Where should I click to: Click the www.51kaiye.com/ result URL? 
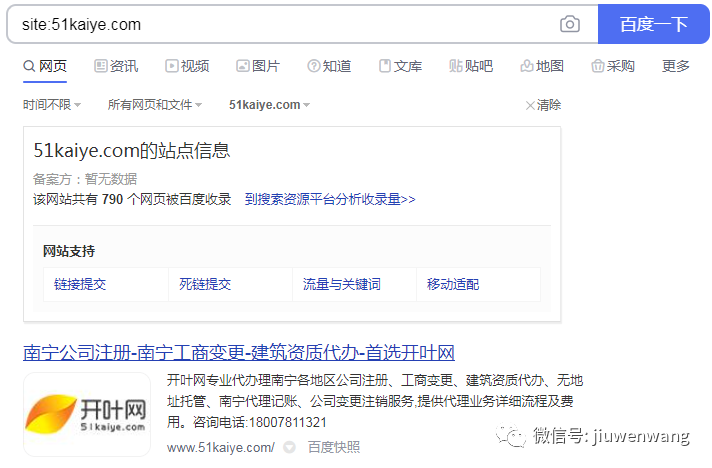(221, 448)
